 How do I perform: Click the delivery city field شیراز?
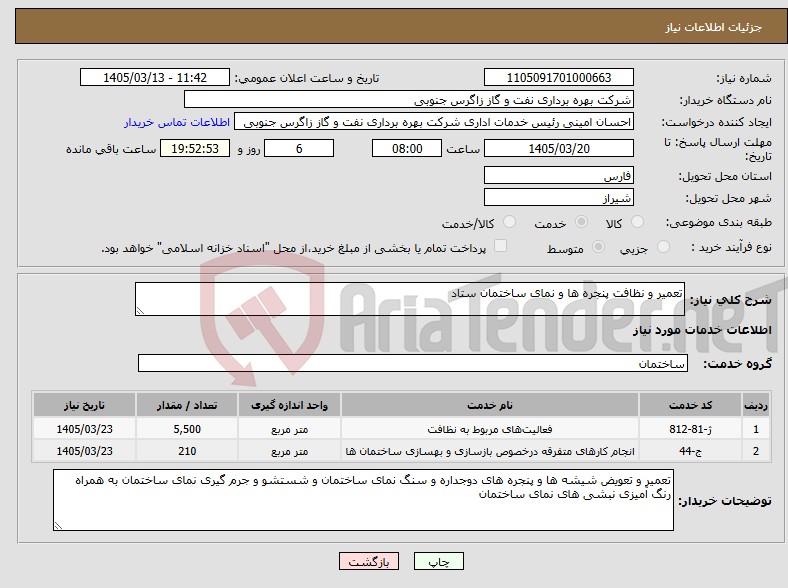[558, 198]
